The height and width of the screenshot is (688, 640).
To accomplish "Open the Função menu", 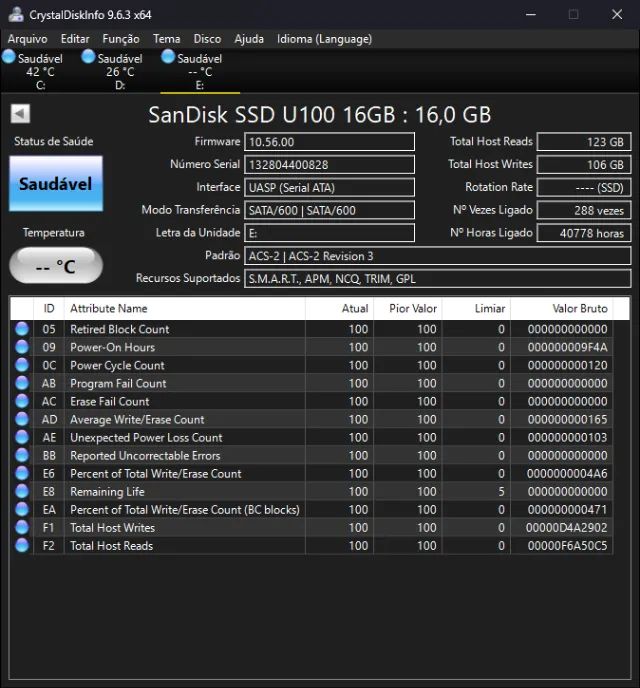I will pyautogui.click(x=121, y=39).
